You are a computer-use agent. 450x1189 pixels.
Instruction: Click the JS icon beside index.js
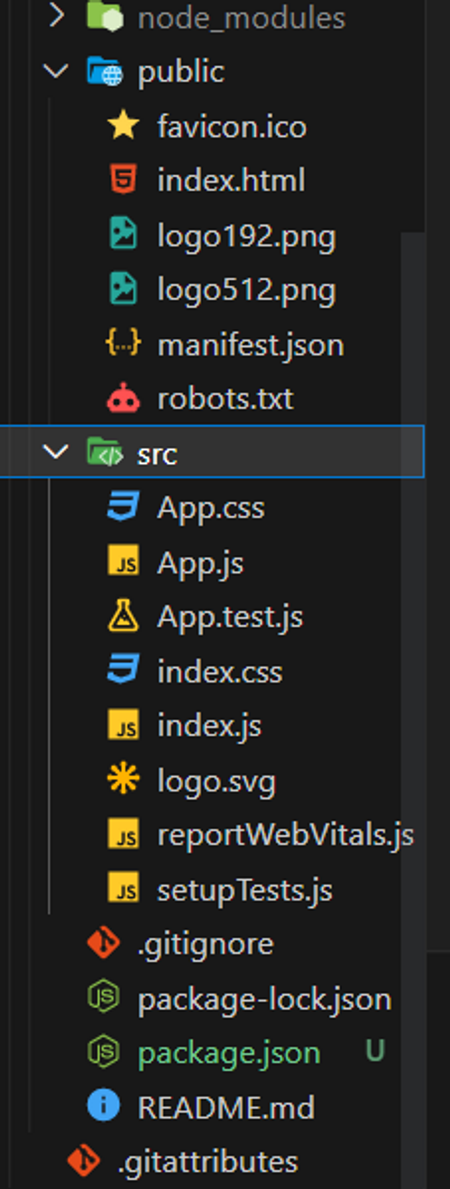[123, 726]
